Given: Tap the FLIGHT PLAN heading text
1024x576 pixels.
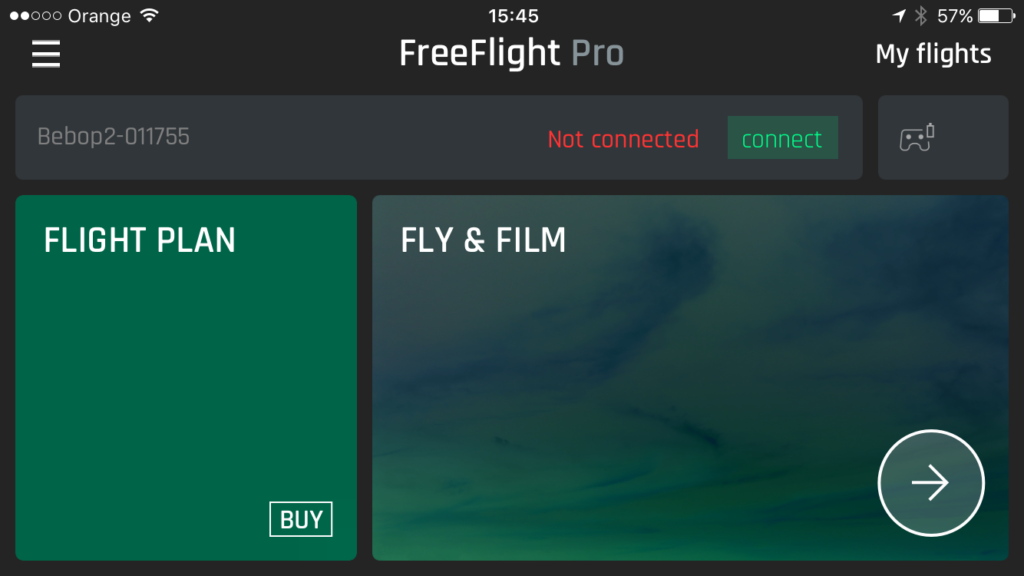Looking at the screenshot, I should (x=139, y=240).
